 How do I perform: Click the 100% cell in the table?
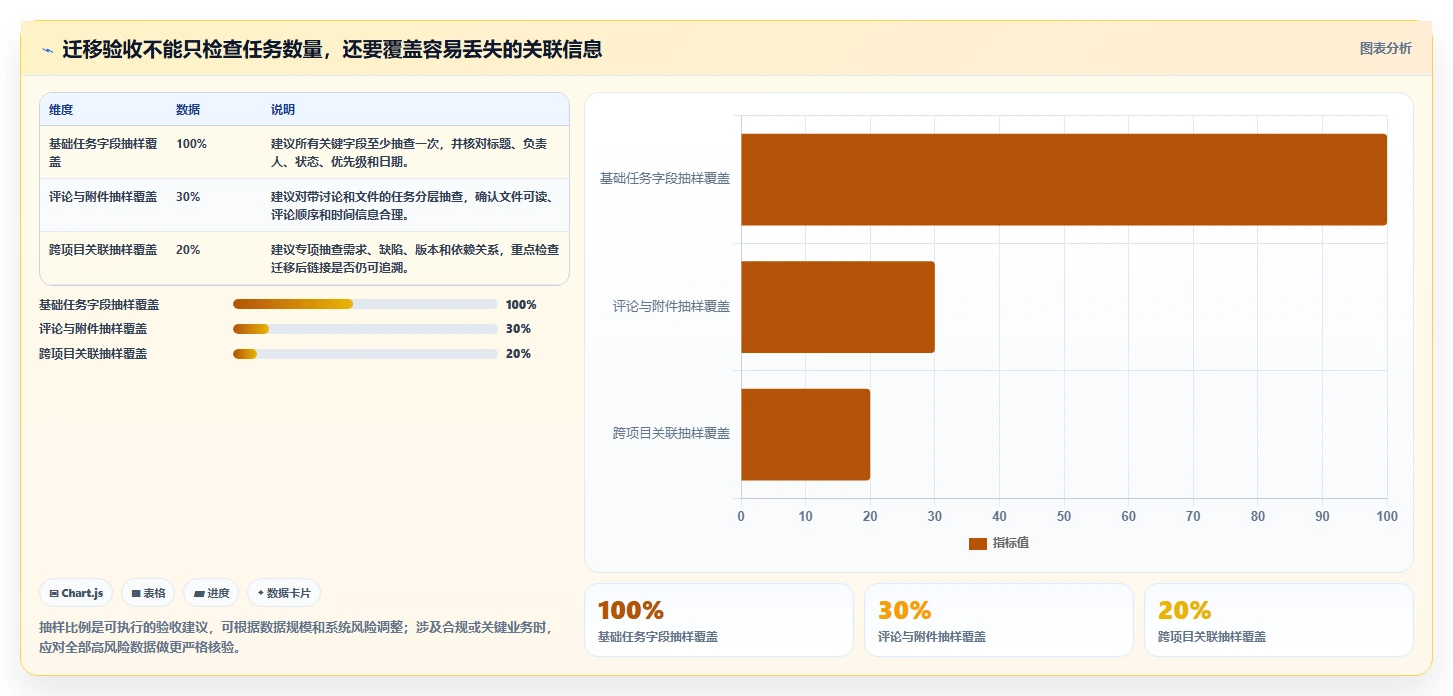pyautogui.click(x=191, y=144)
